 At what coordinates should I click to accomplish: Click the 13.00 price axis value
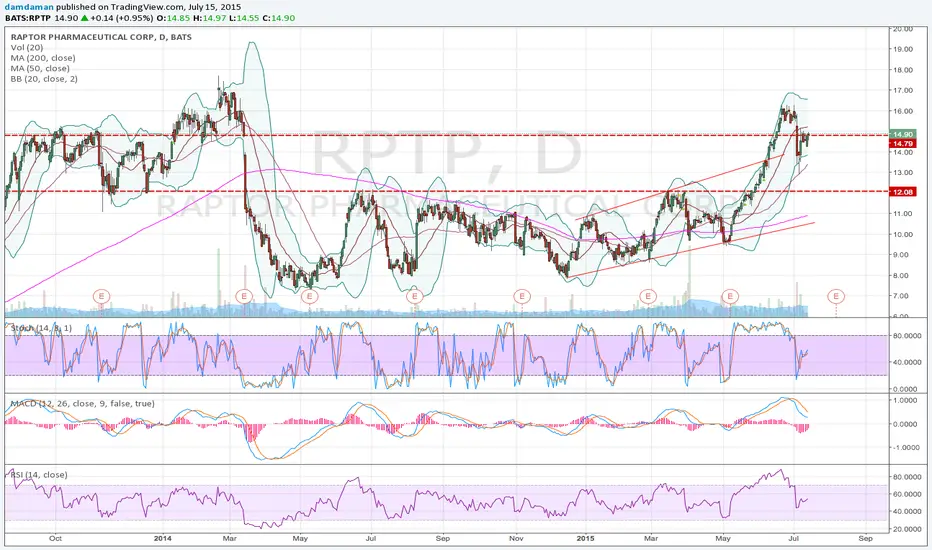click(903, 172)
